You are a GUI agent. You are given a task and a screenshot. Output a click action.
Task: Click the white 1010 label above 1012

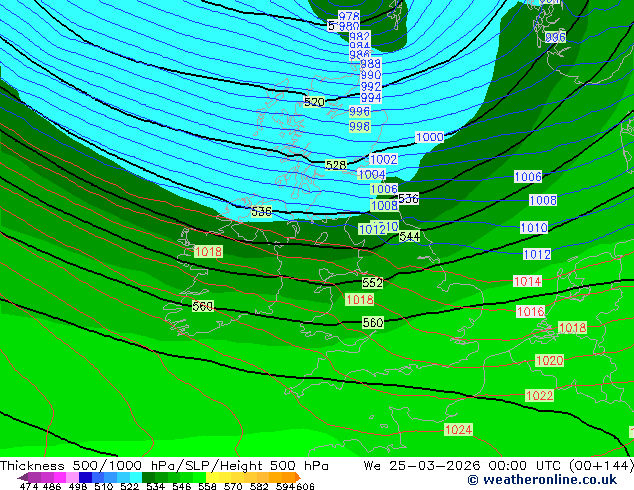tap(534, 228)
